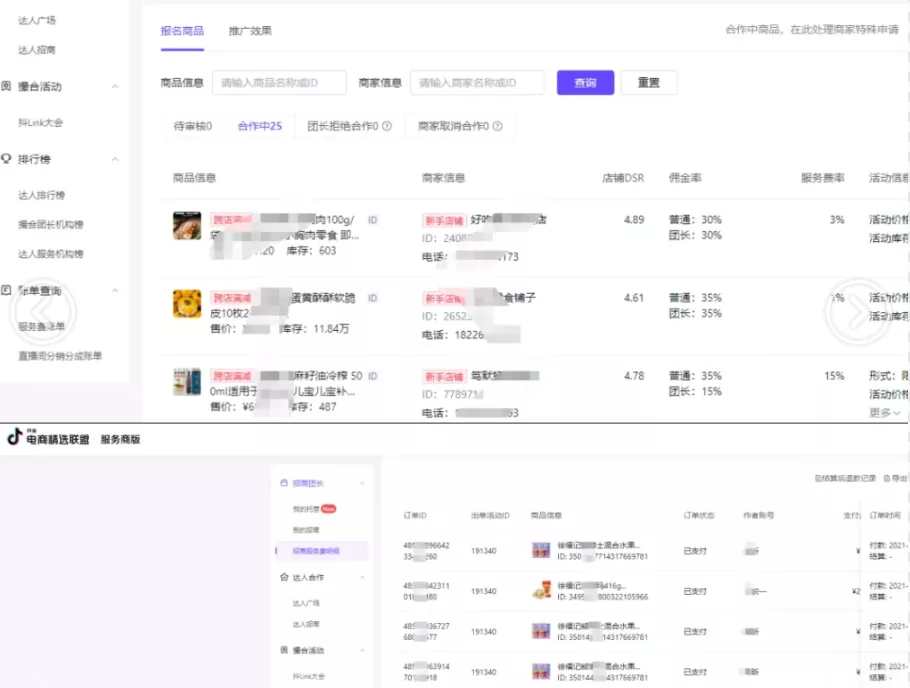
Task: Click info icon next to 团长拒绝合作0
Action: tap(389, 126)
